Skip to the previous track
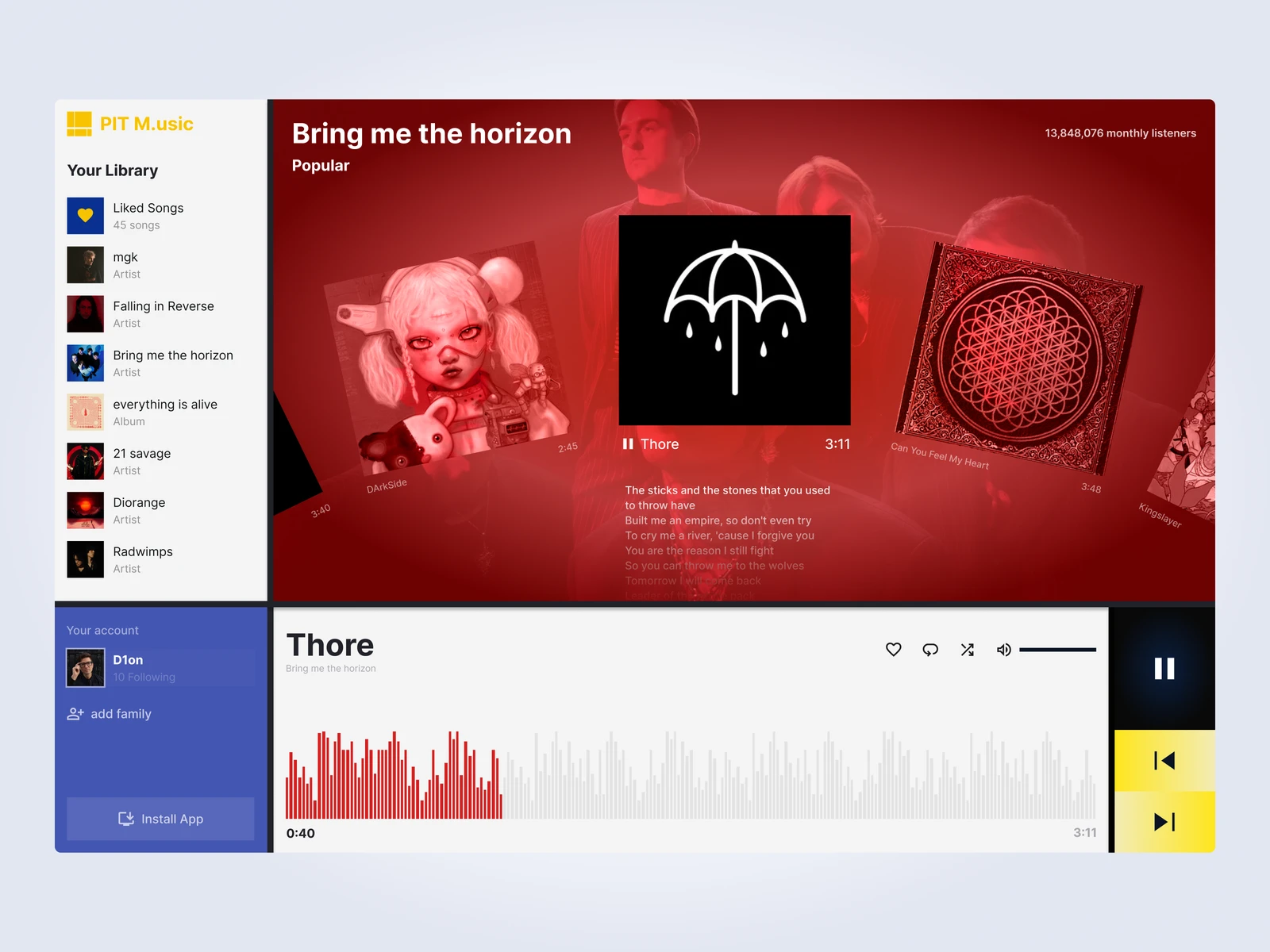The height and width of the screenshot is (952, 1270). (1164, 761)
